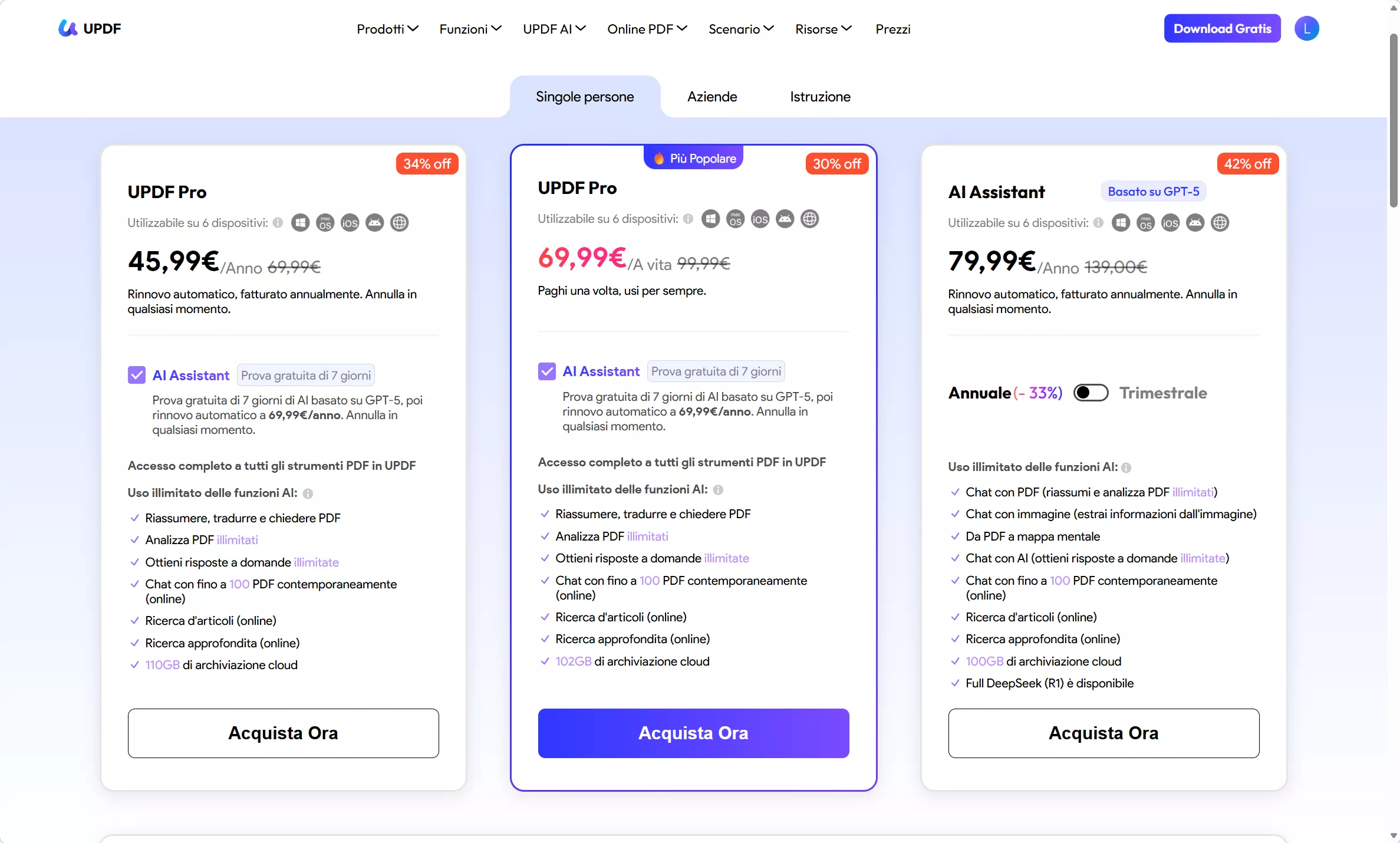Screen dimensions: 1400x843
Task: Expand the Risorse dropdown menu
Action: tap(823, 29)
